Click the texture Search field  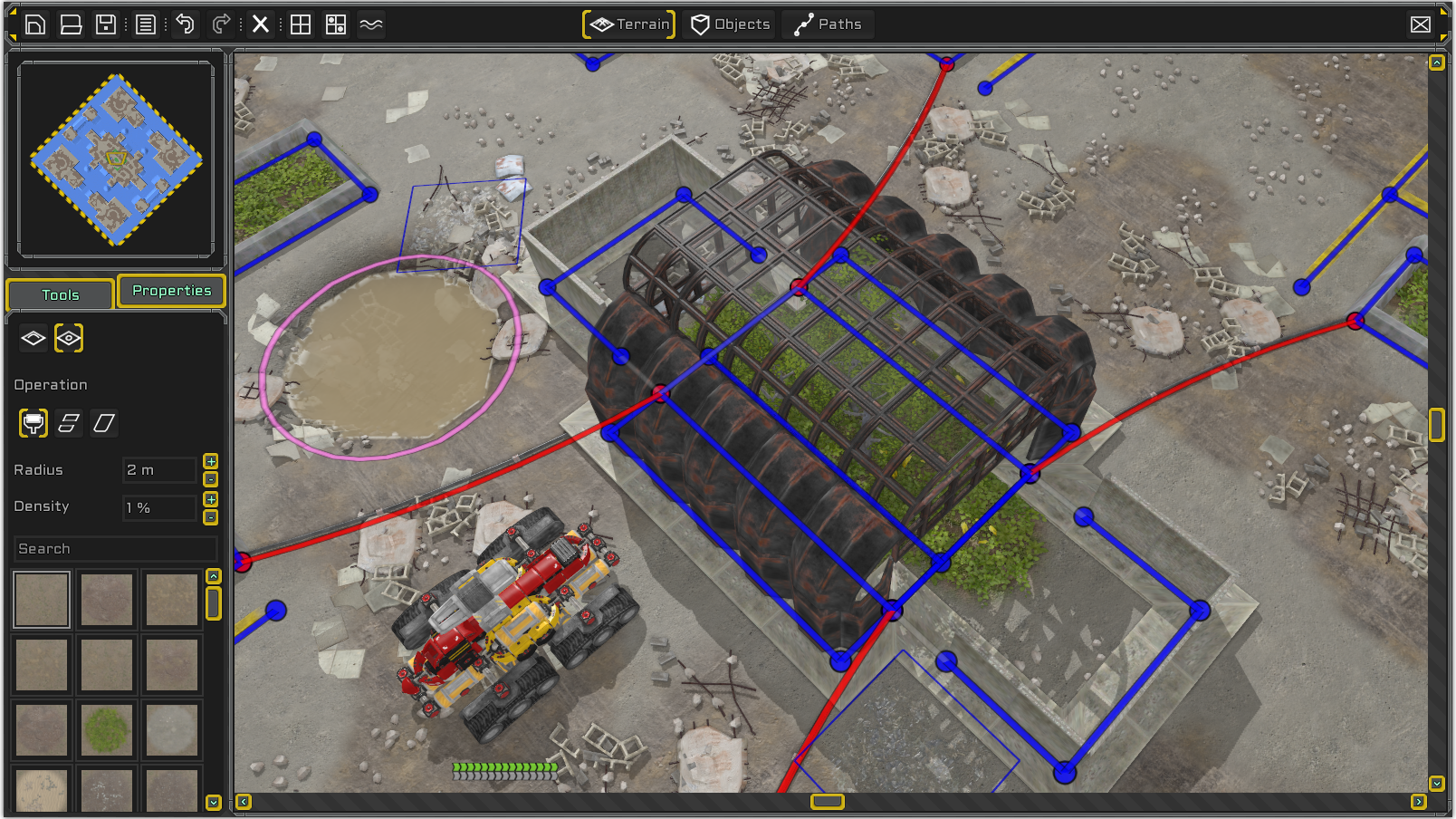[115, 549]
